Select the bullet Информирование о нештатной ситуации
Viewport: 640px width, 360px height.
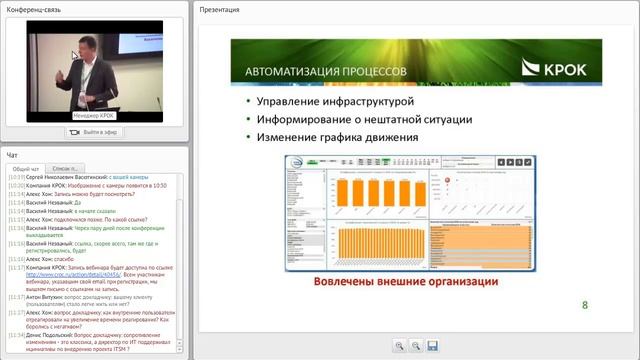(364, 120)
